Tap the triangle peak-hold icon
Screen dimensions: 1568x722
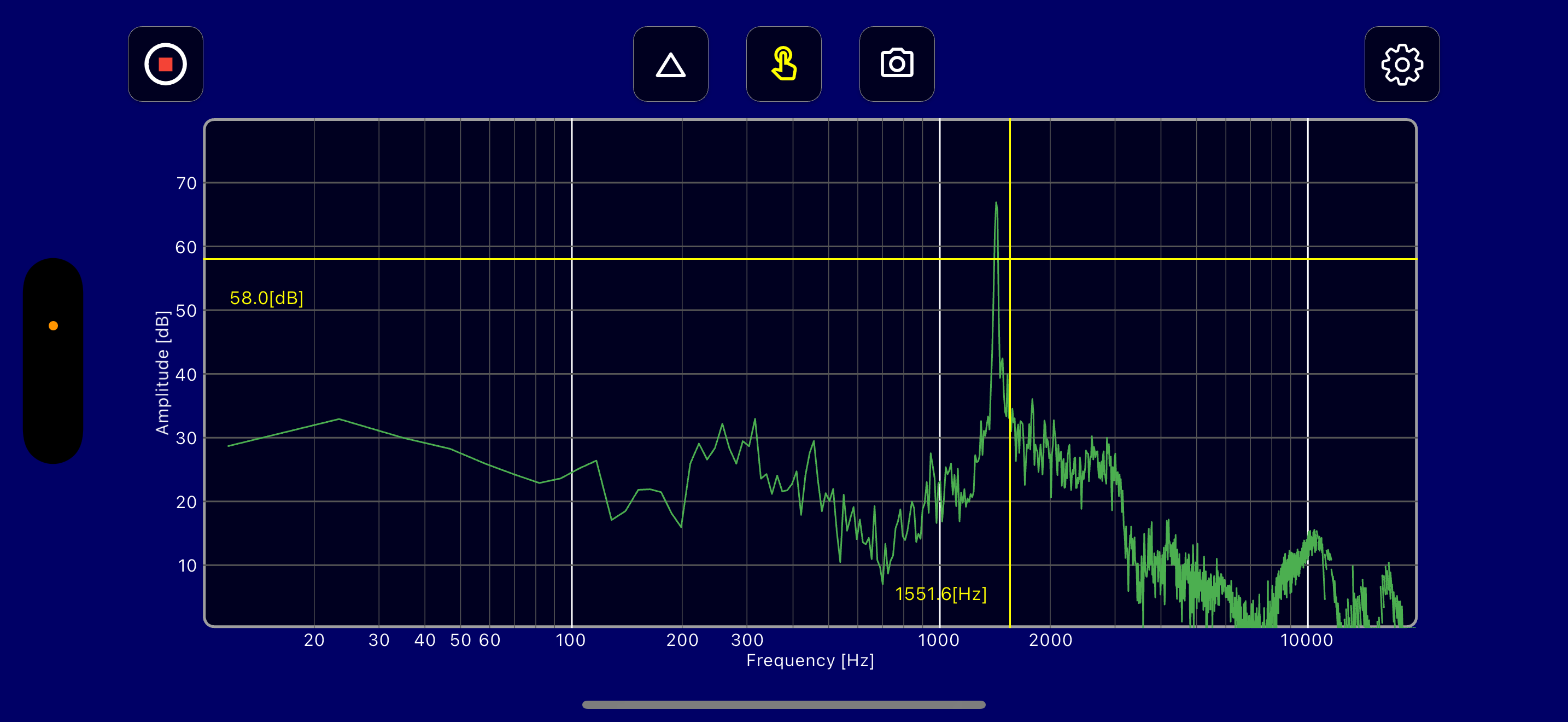point(670,64)
